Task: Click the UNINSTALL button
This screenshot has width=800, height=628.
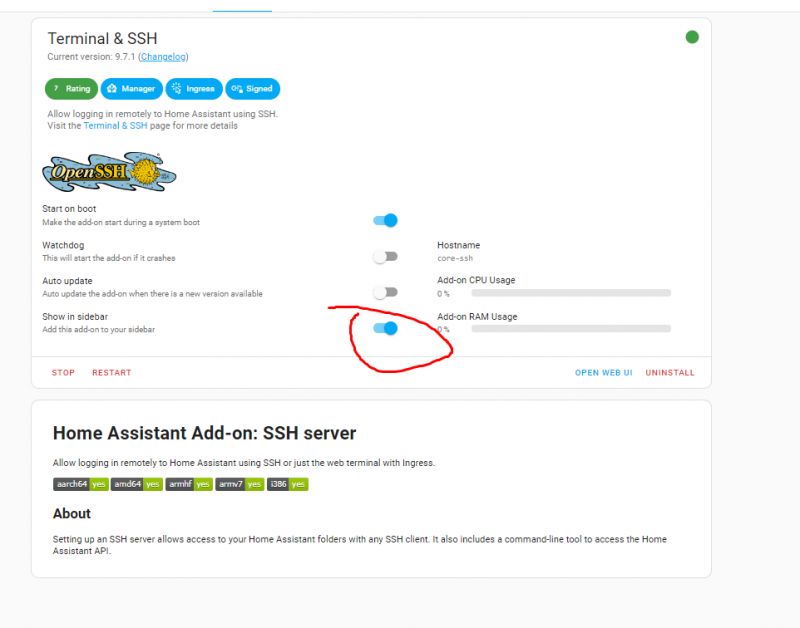Action: point(668,372)
